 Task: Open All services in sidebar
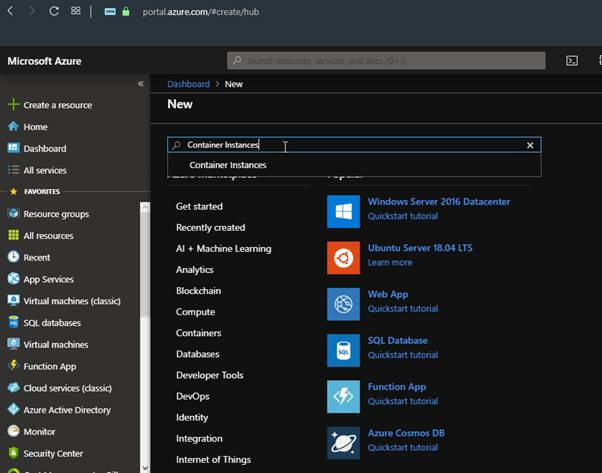[x=45, y=170]
